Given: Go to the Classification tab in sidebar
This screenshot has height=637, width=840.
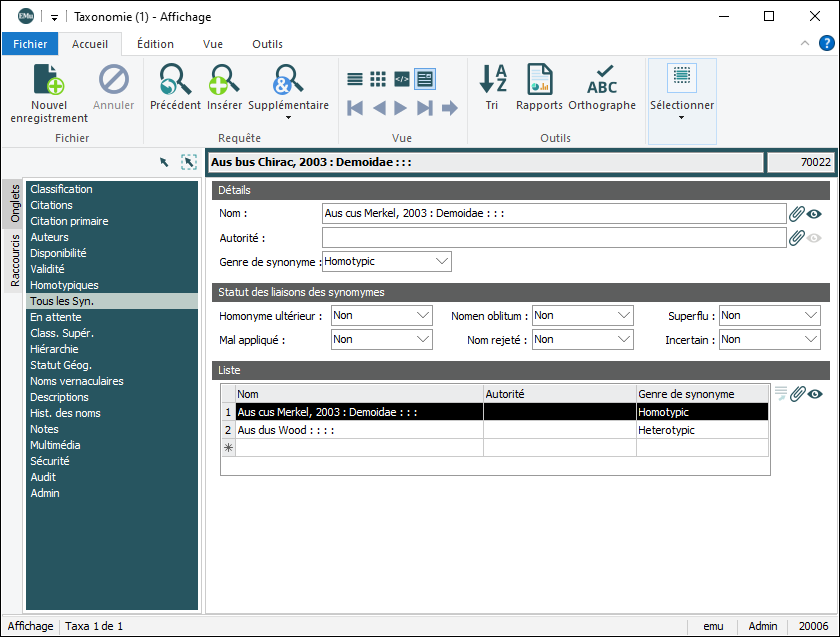Looking at the screenshot, I should (x=61, y=189).
